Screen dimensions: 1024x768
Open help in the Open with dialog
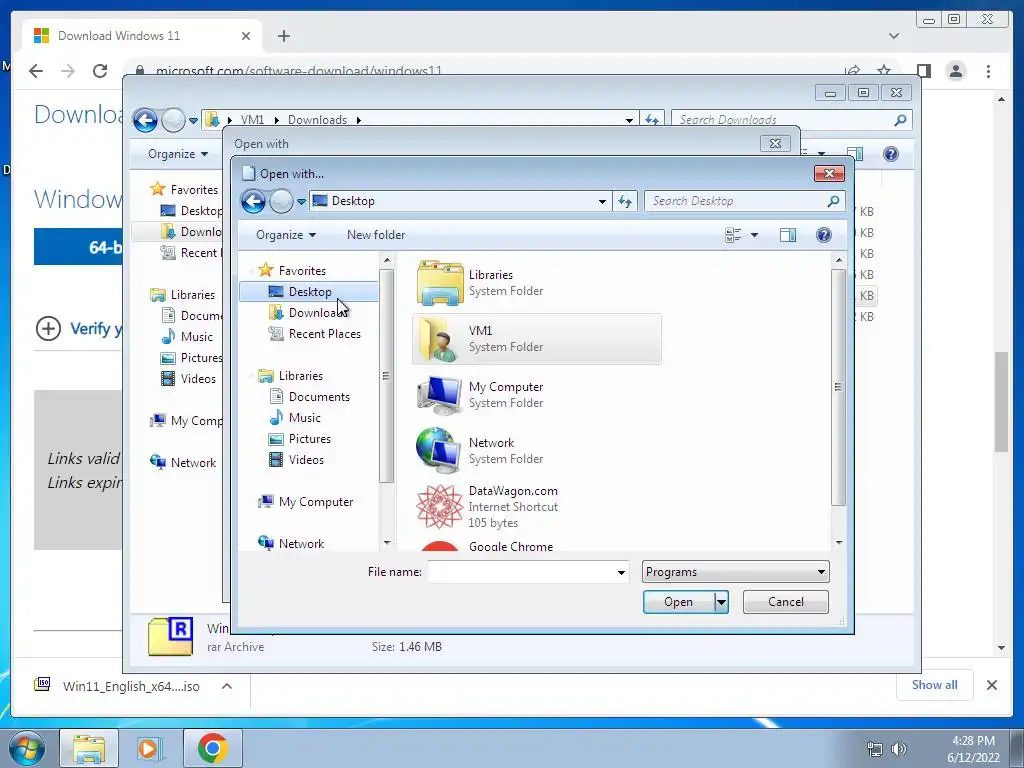824,235
